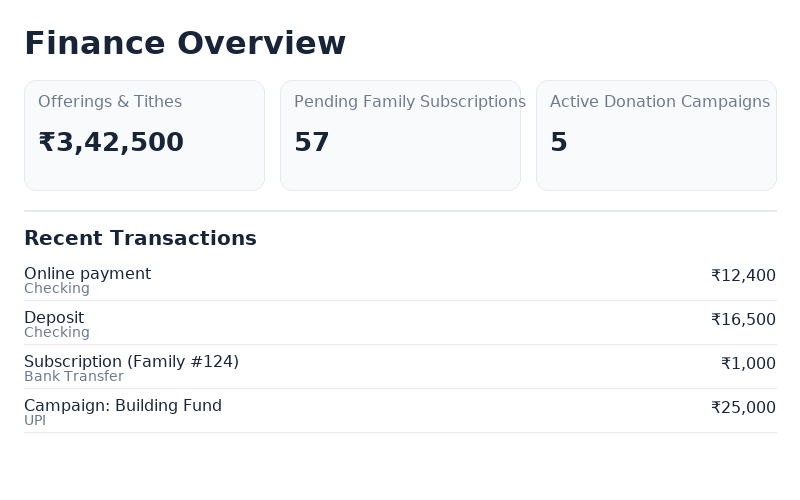Click Checking label under Online payment
The height and width of the screenshot is (500, 800).
point(57,289)
